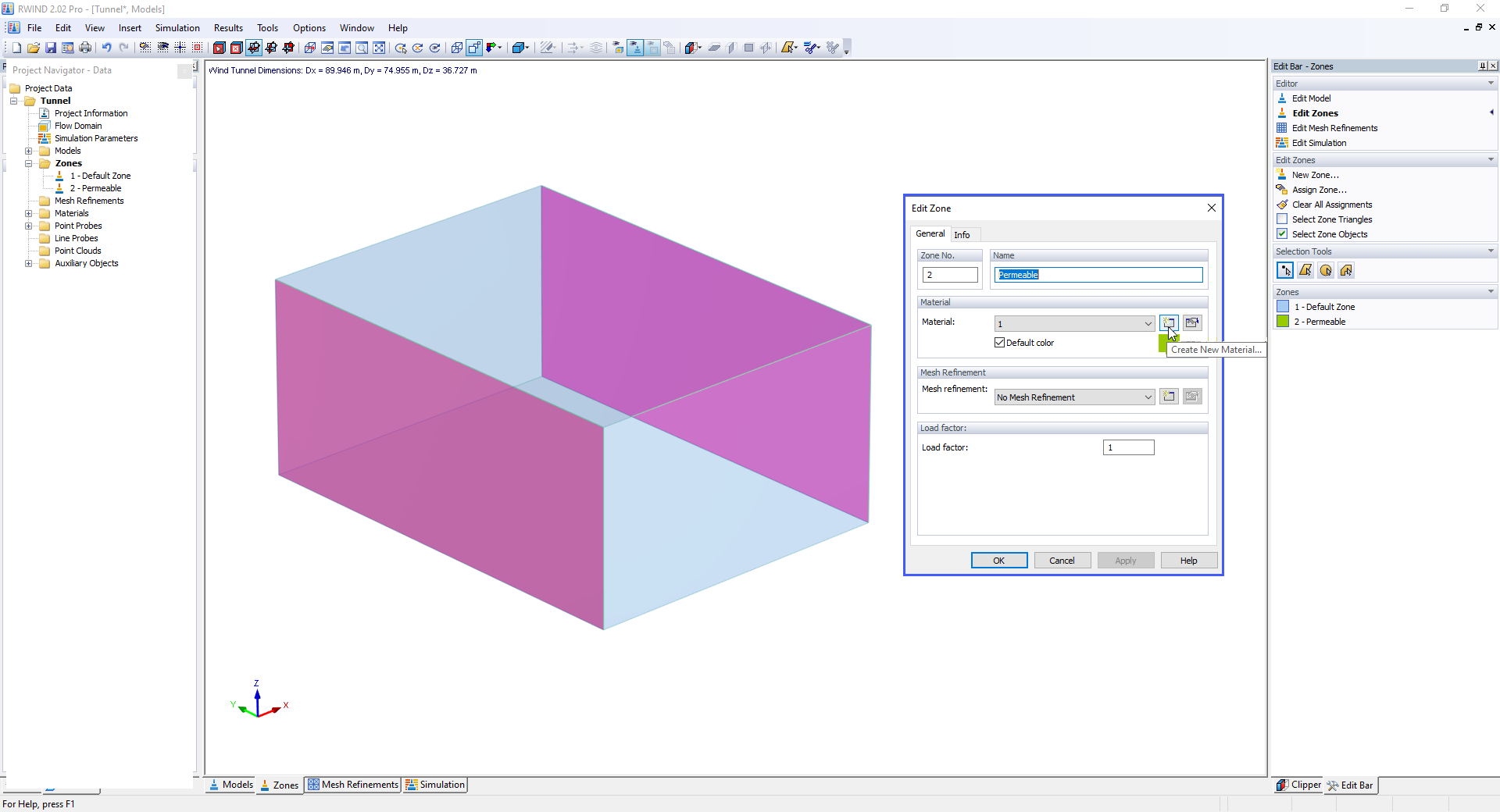Create new material next to Material dropdown

1169,323
